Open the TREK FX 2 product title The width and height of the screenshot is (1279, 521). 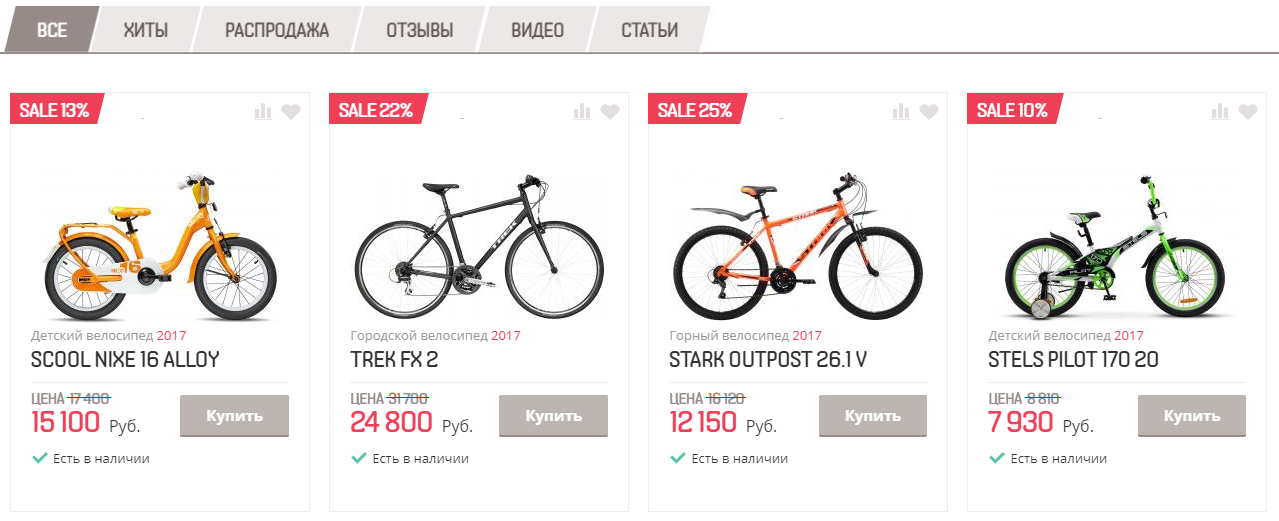(394, 359)
